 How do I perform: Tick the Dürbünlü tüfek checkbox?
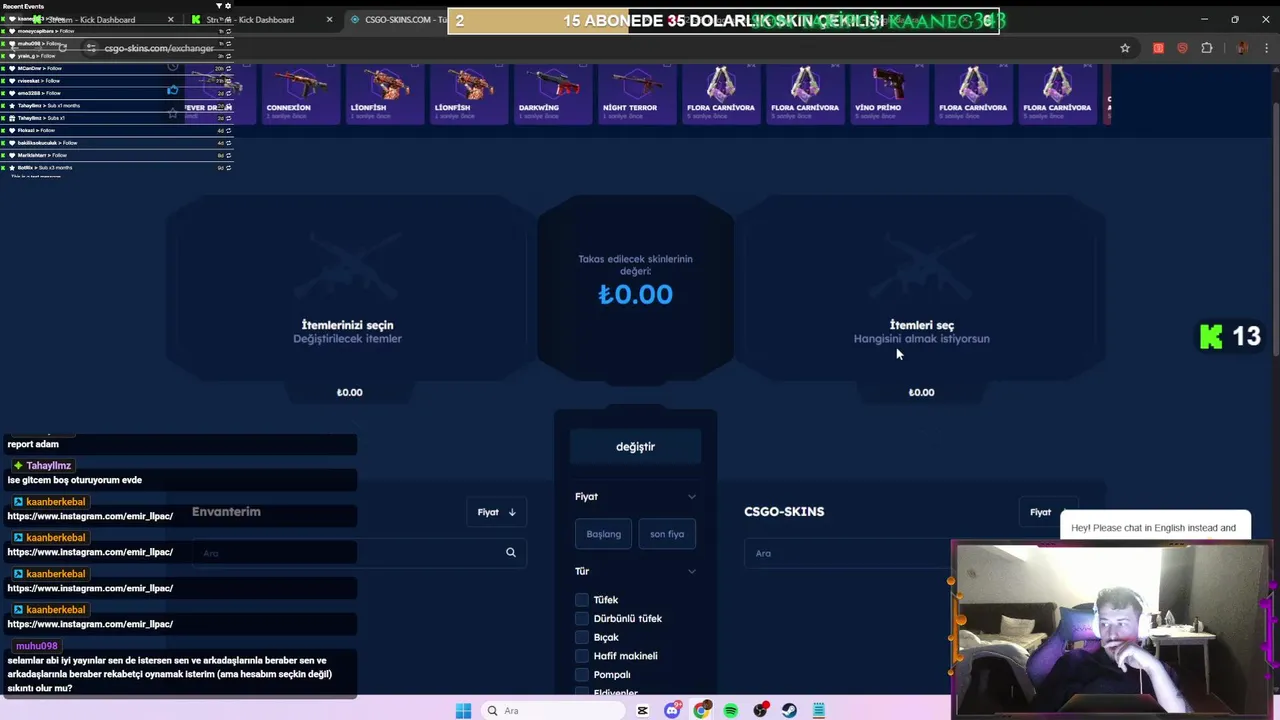[582, 618]
